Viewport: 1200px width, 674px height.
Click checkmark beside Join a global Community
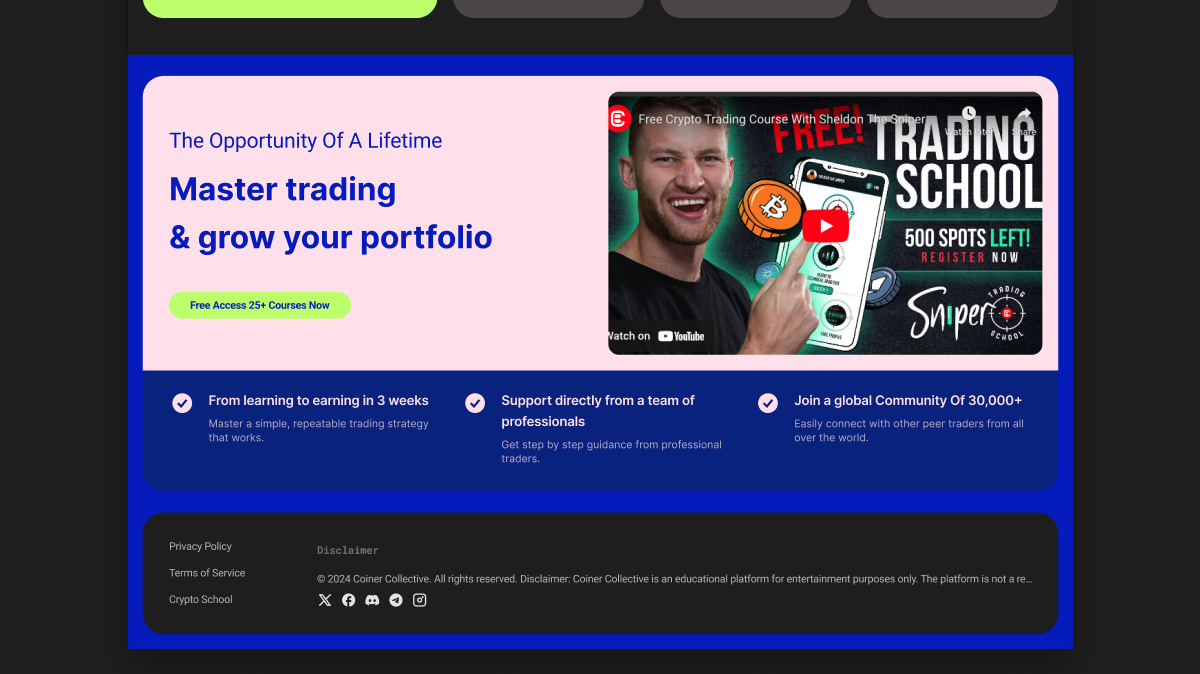coord(768,403)
